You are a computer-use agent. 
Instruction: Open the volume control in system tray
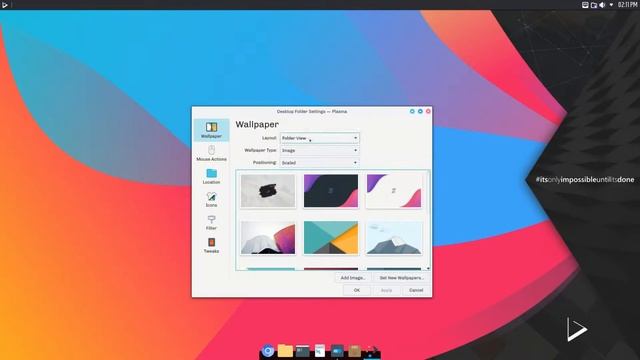(602, 5)
